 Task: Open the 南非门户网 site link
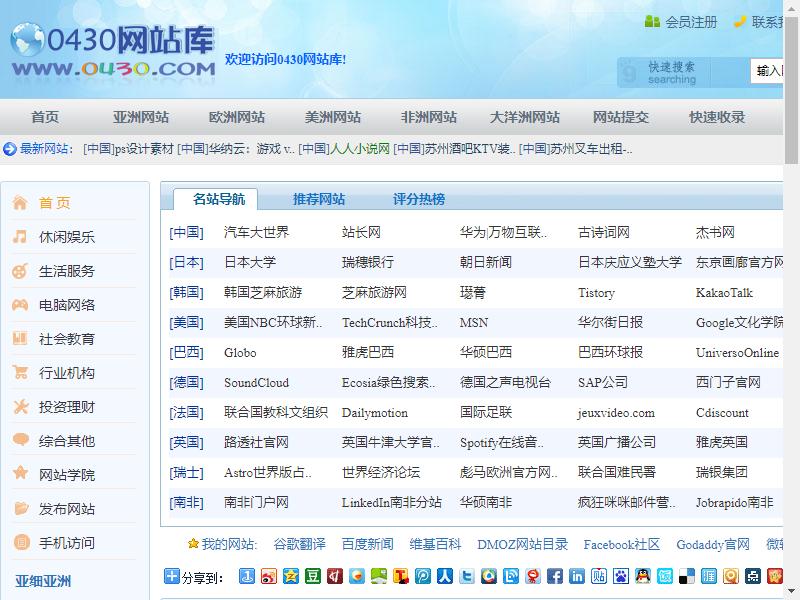click(x=256, y=503)
